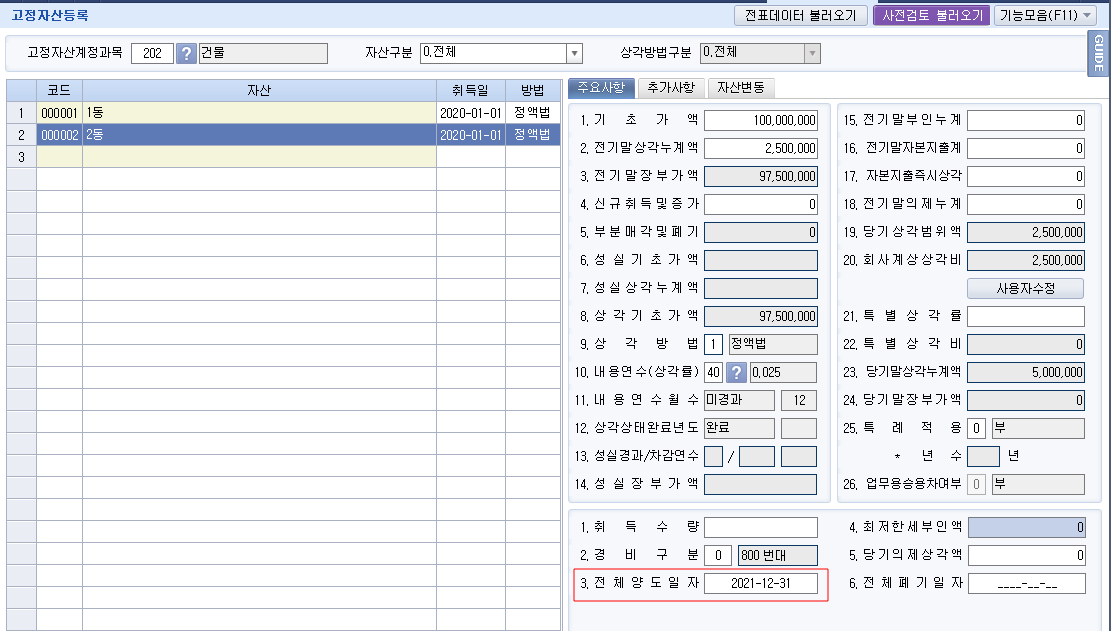The height and width of the screenshot is (631, 1111).
Task: Click the 자산 column header
Action: [259, 91]
